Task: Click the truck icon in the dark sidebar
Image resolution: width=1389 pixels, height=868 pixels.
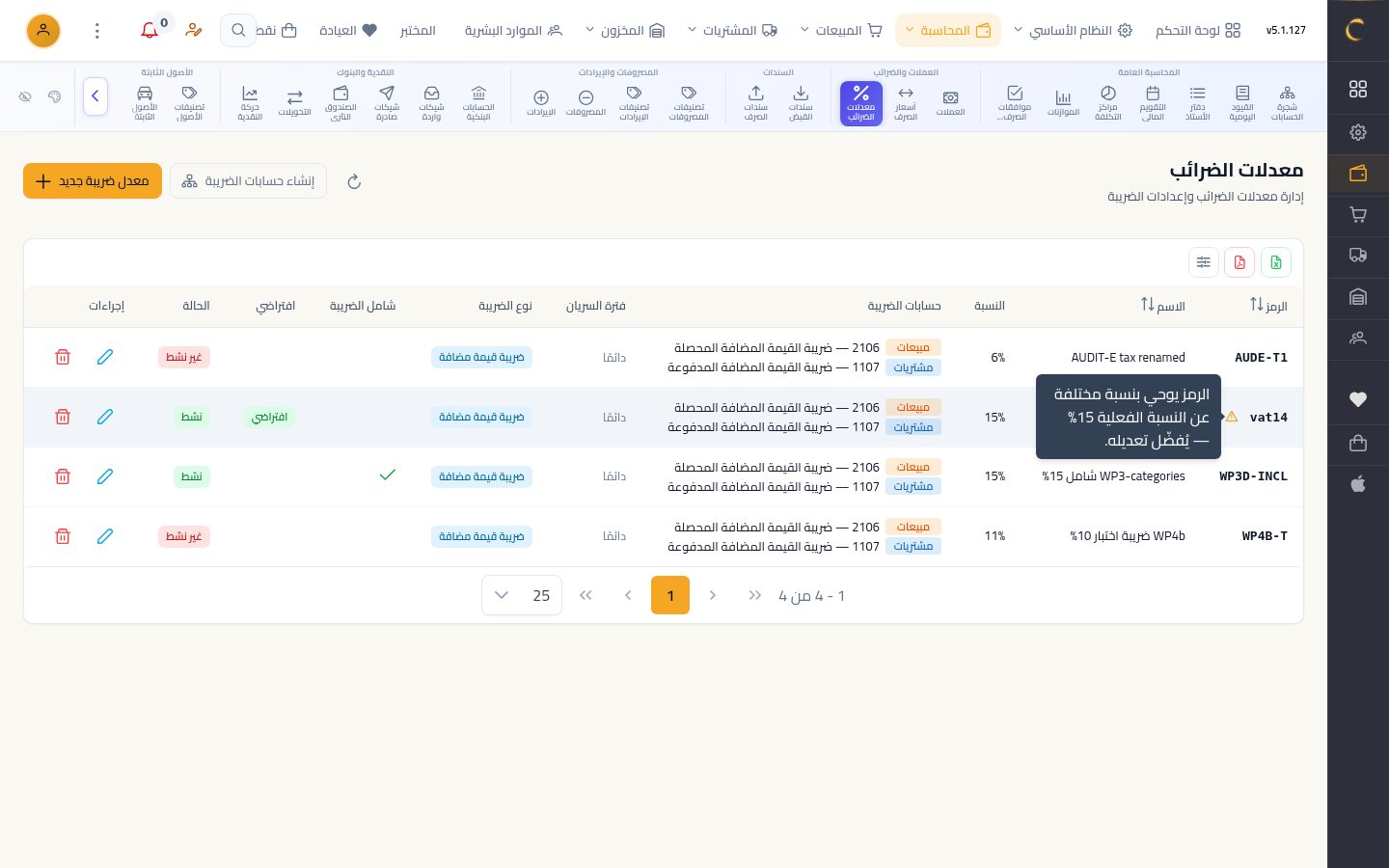Action: click(x=1358, y=256)
